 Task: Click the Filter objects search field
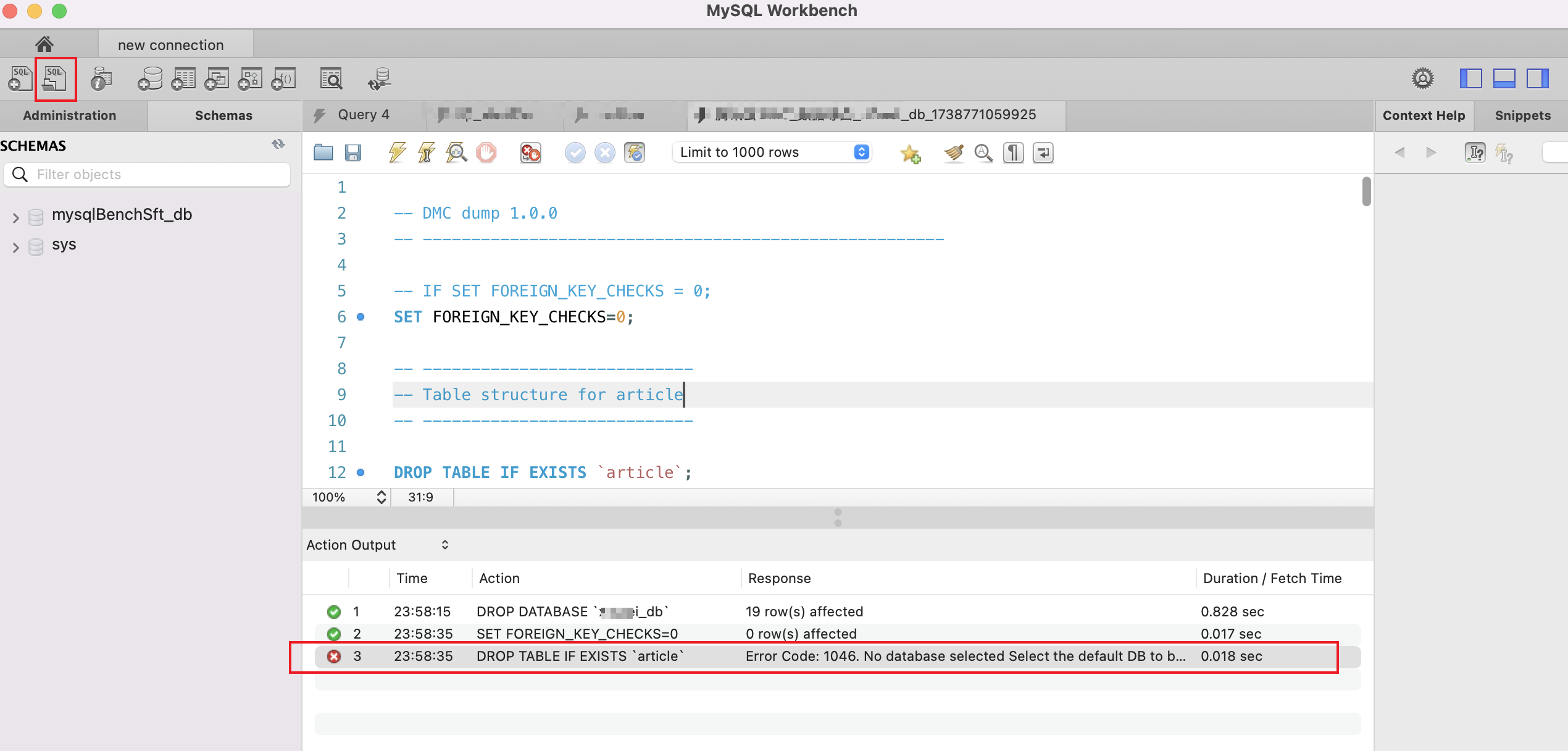pos(148,174)
